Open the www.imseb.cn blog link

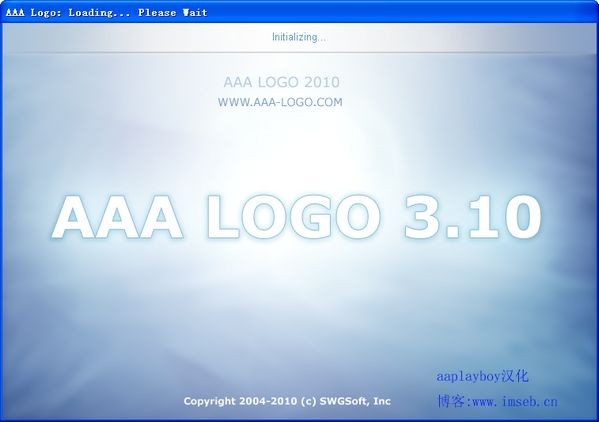(515, 402)
